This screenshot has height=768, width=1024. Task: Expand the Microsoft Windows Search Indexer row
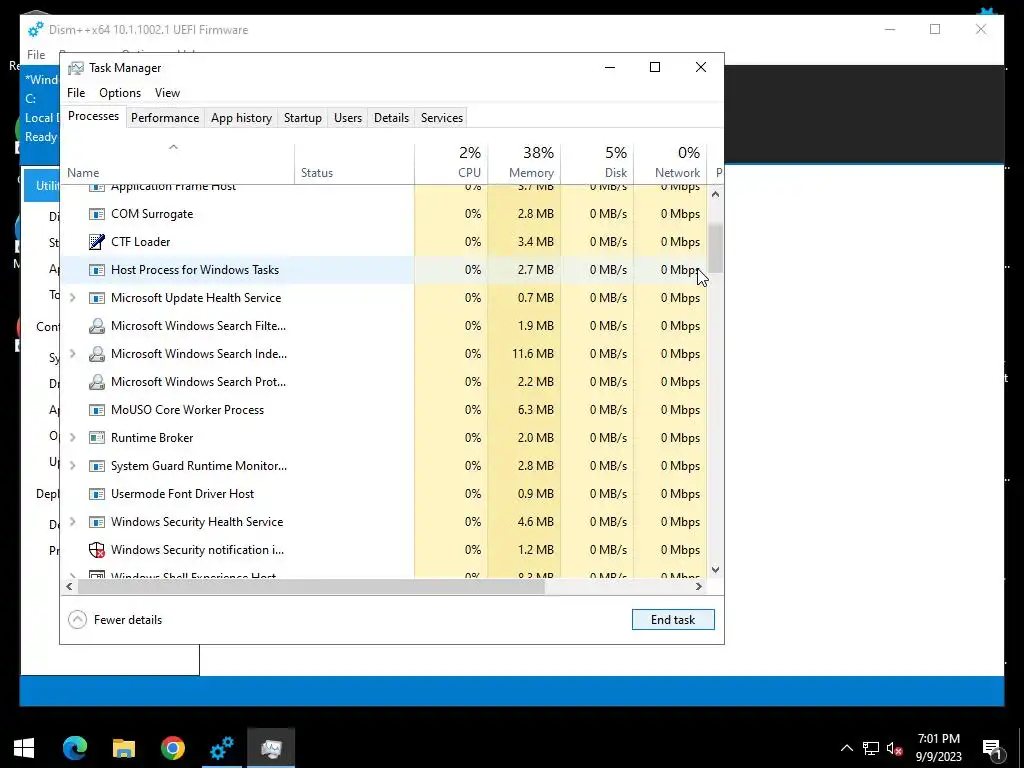72,354
